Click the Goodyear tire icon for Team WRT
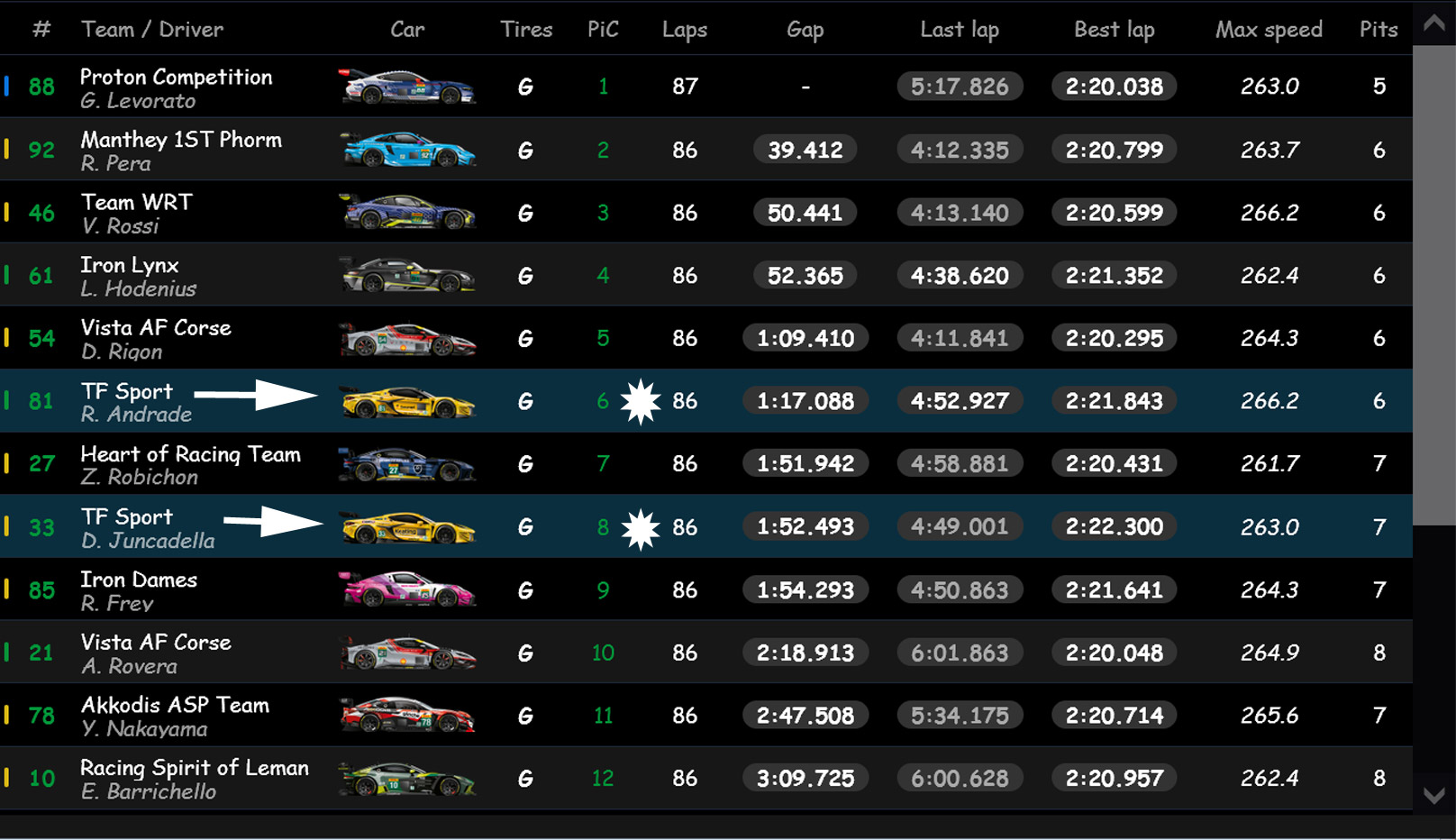 pyautogui.click(x=525, y=214)
